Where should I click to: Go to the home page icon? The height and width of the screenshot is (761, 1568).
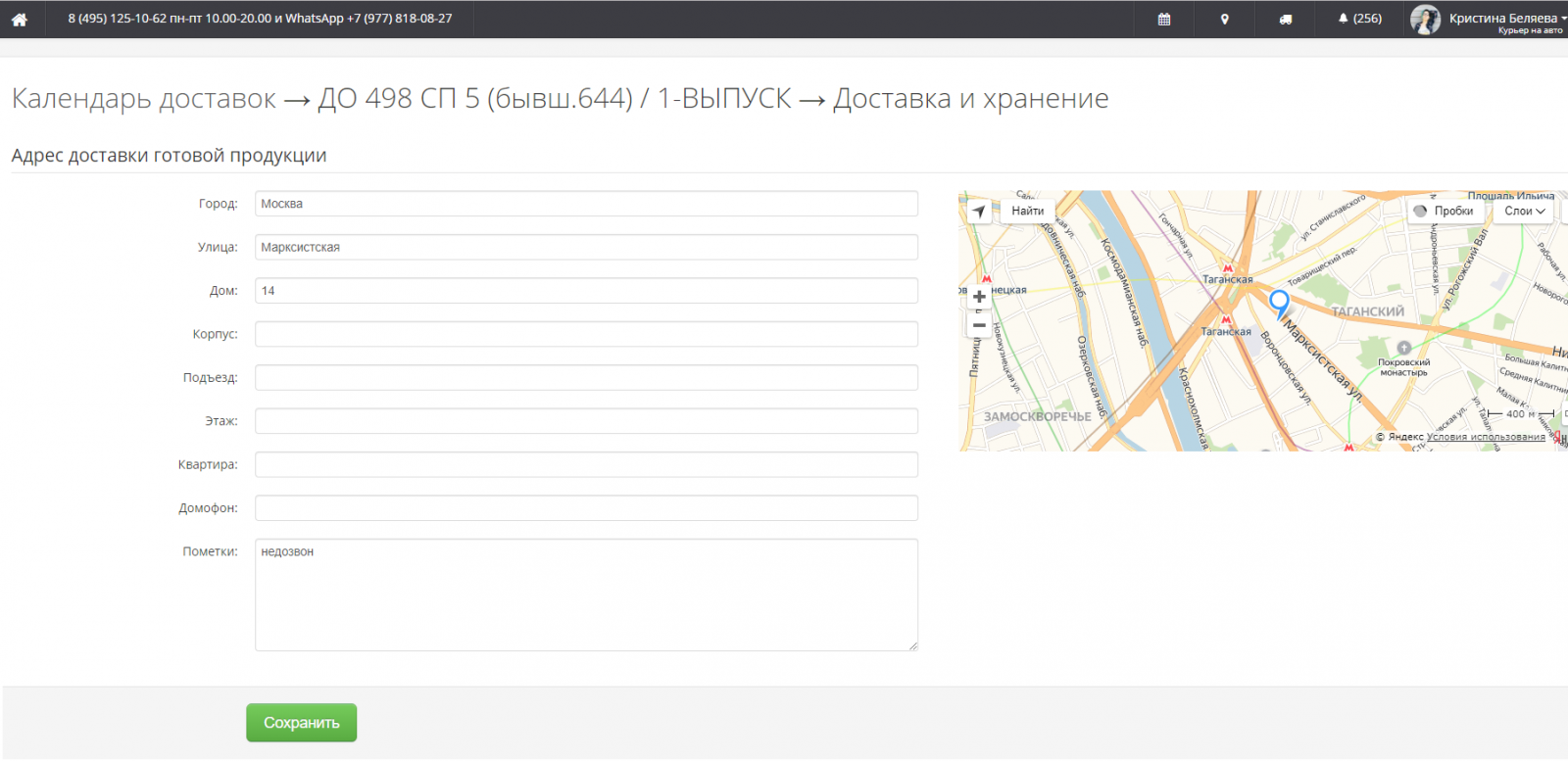click(x=19, y=19)
